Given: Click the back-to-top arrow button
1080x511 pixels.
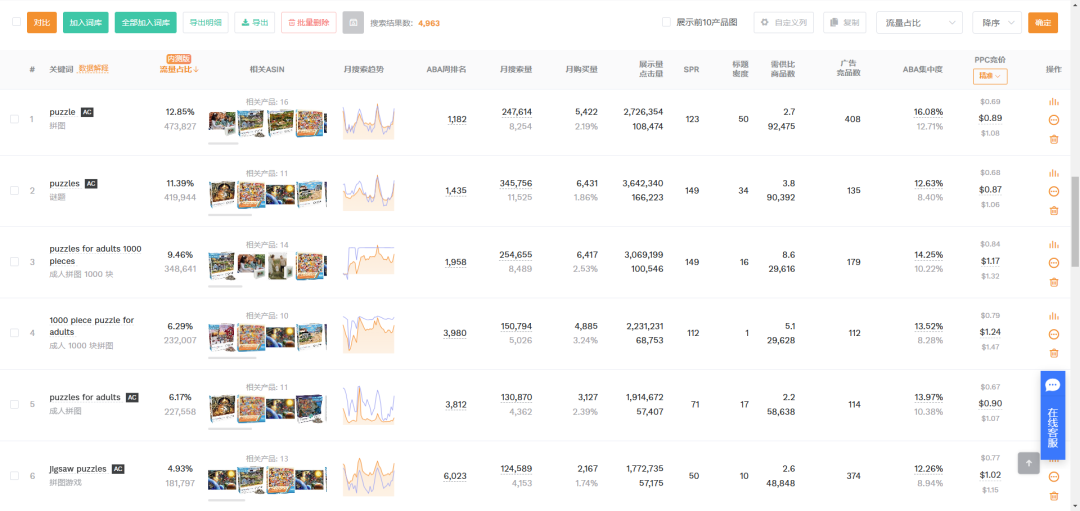Looking at the screenshot, I should 1028,463.
